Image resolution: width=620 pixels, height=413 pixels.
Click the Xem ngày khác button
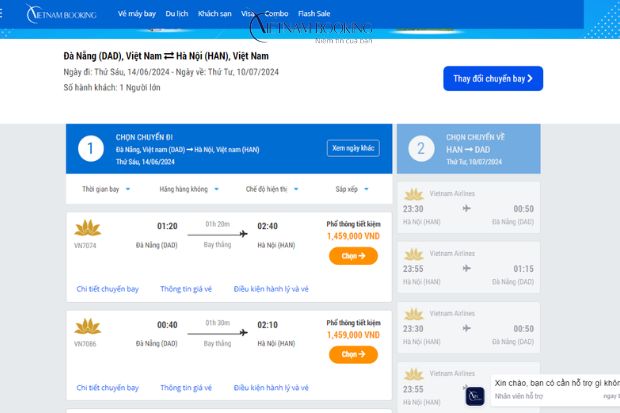353,148
